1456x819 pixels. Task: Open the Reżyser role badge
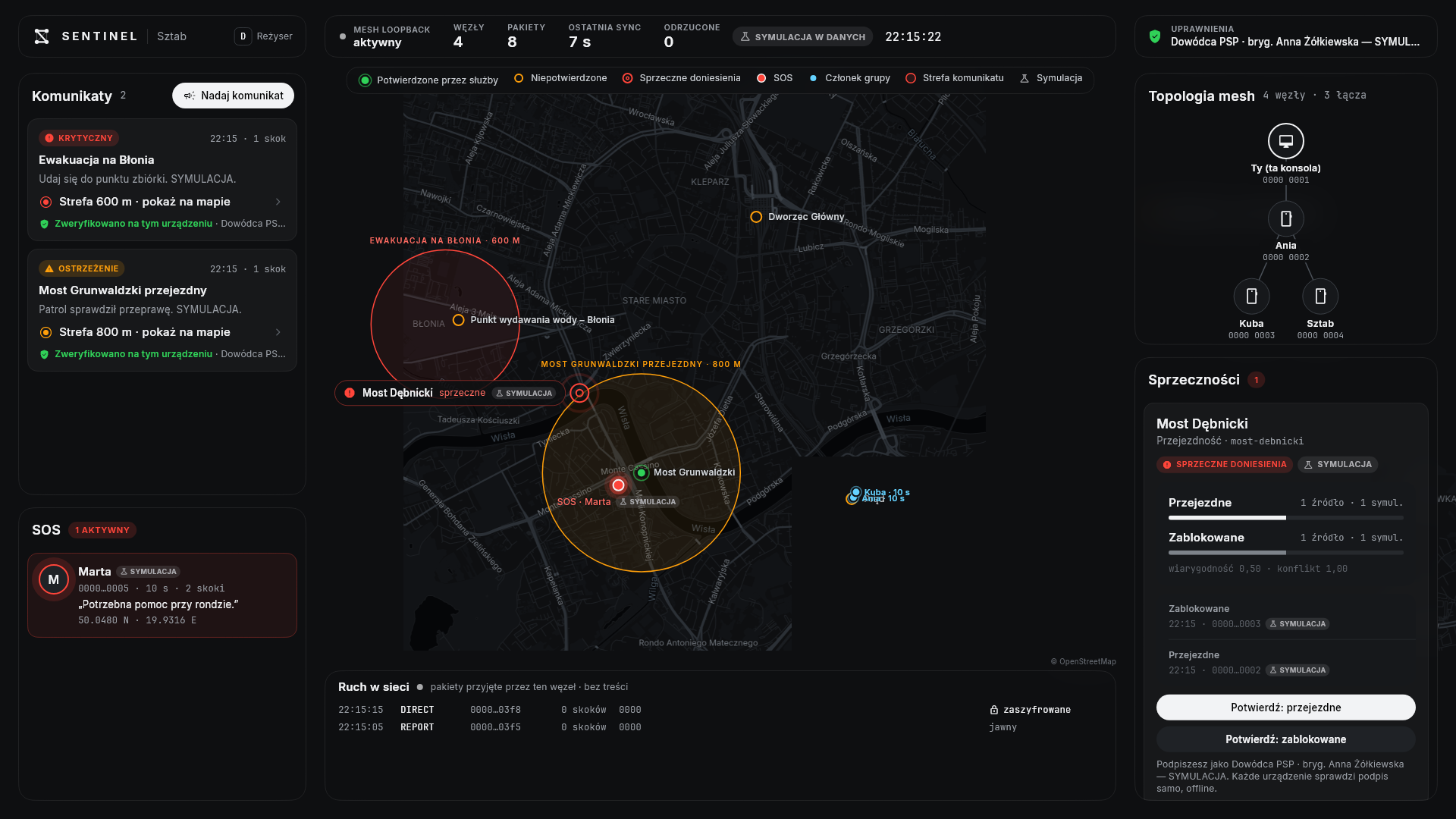click(263, 36)
